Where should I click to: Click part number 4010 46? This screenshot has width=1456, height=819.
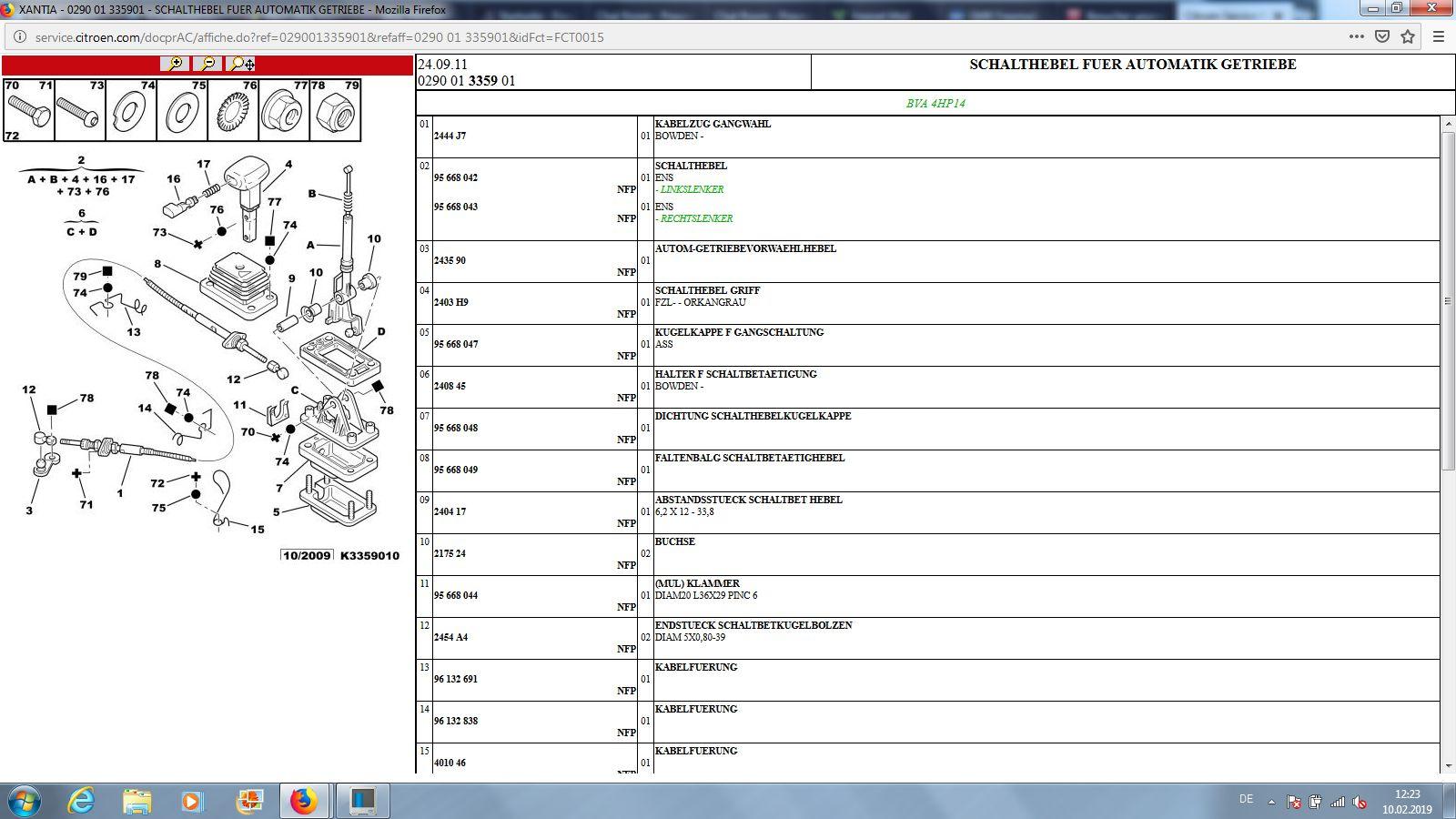click(450, 763)
